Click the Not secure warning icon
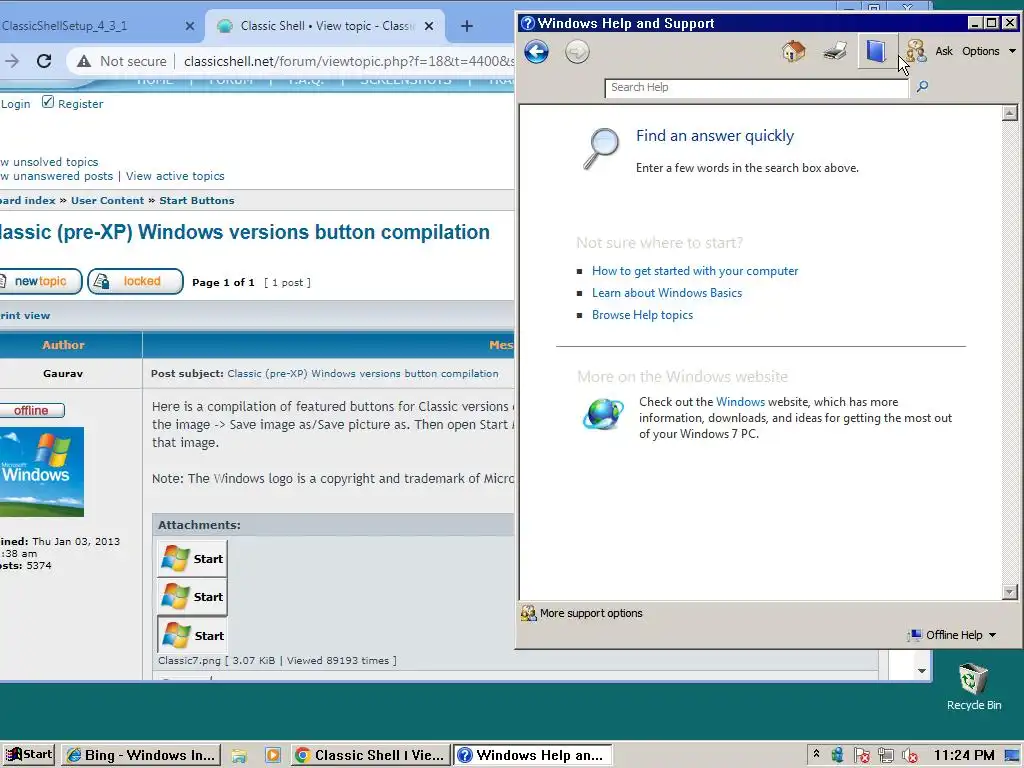The width and height of the screenshot is (1024, 768). tap(84, 61)
